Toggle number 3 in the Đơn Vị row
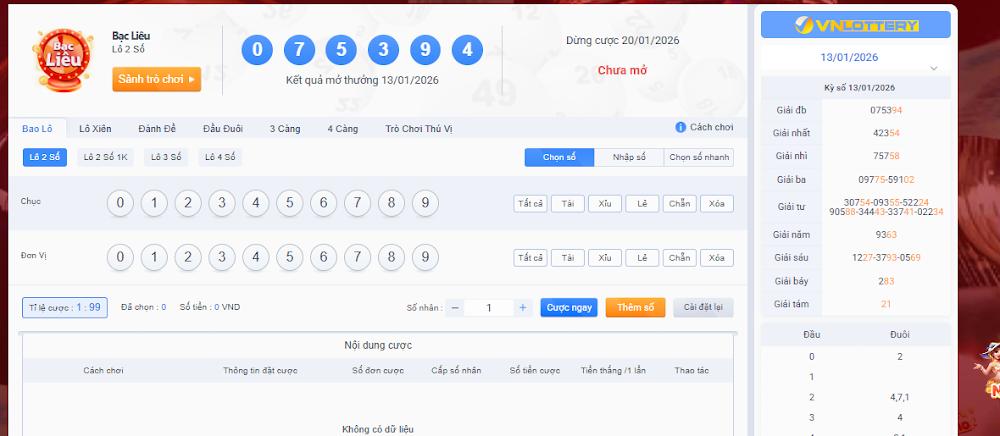1000x436 pixels. click(222, 258)
